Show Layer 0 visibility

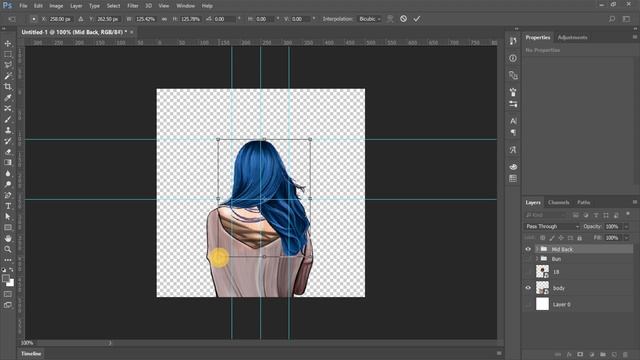528,304
